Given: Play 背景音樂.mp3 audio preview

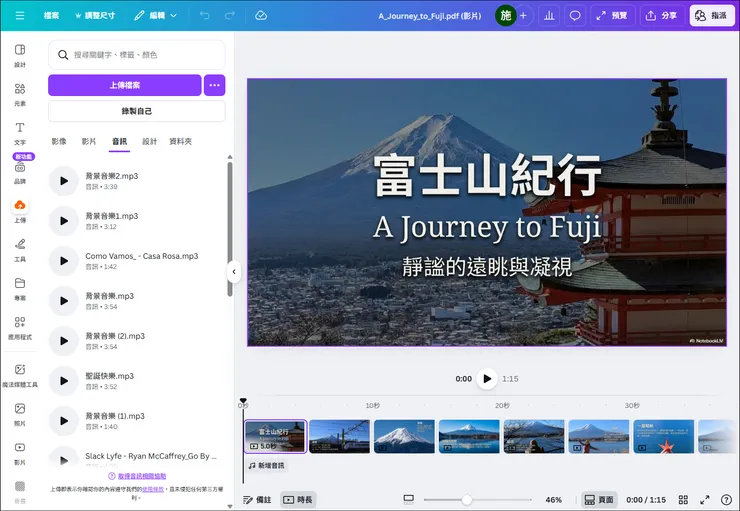Looking at the screenshot, I should pos(64,301).
